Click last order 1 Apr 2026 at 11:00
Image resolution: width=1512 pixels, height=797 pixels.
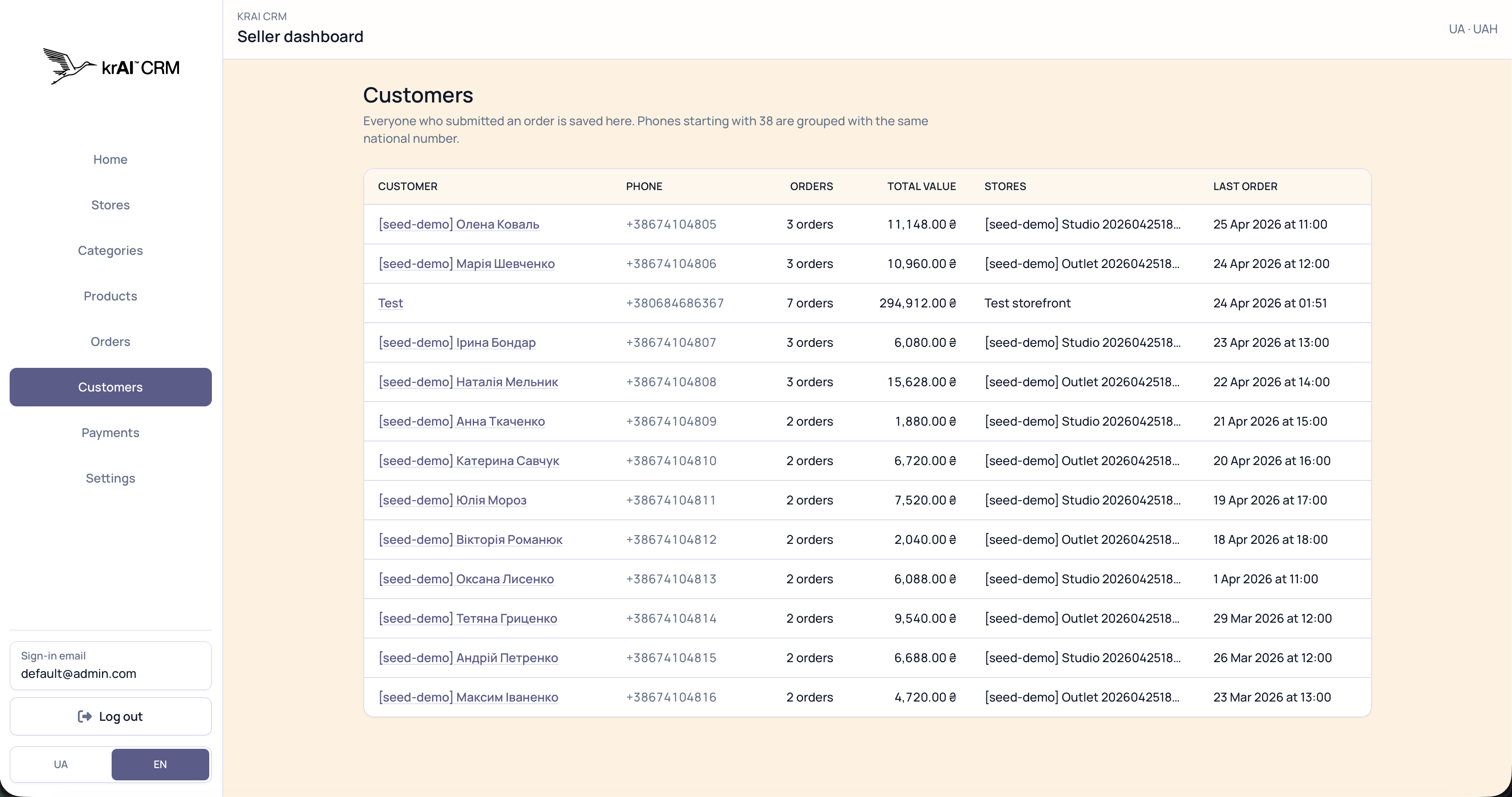(x=1266, y=578)
